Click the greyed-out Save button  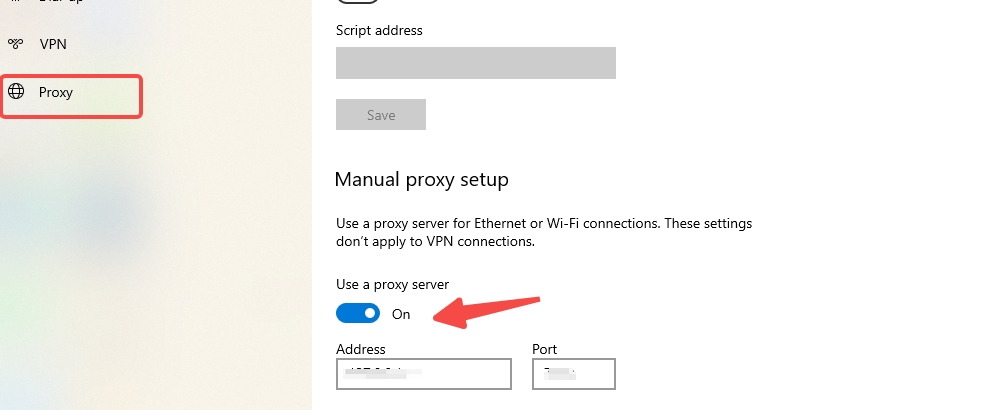point(381,114)
